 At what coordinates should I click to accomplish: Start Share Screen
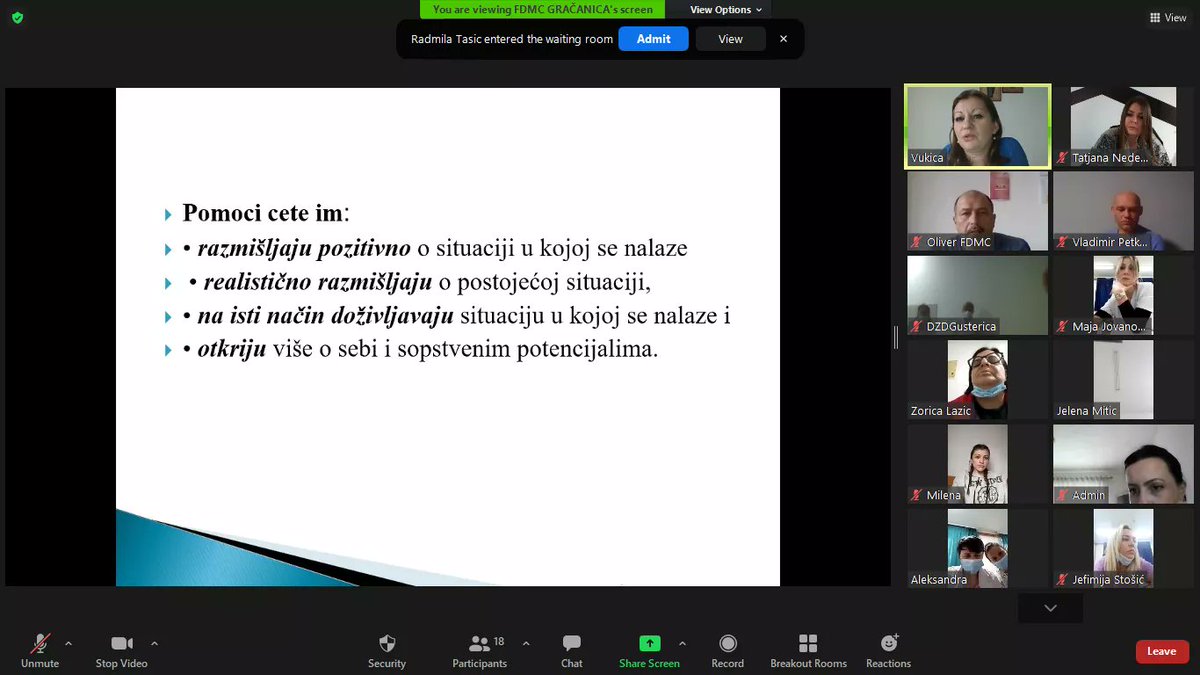click(649, 650)
